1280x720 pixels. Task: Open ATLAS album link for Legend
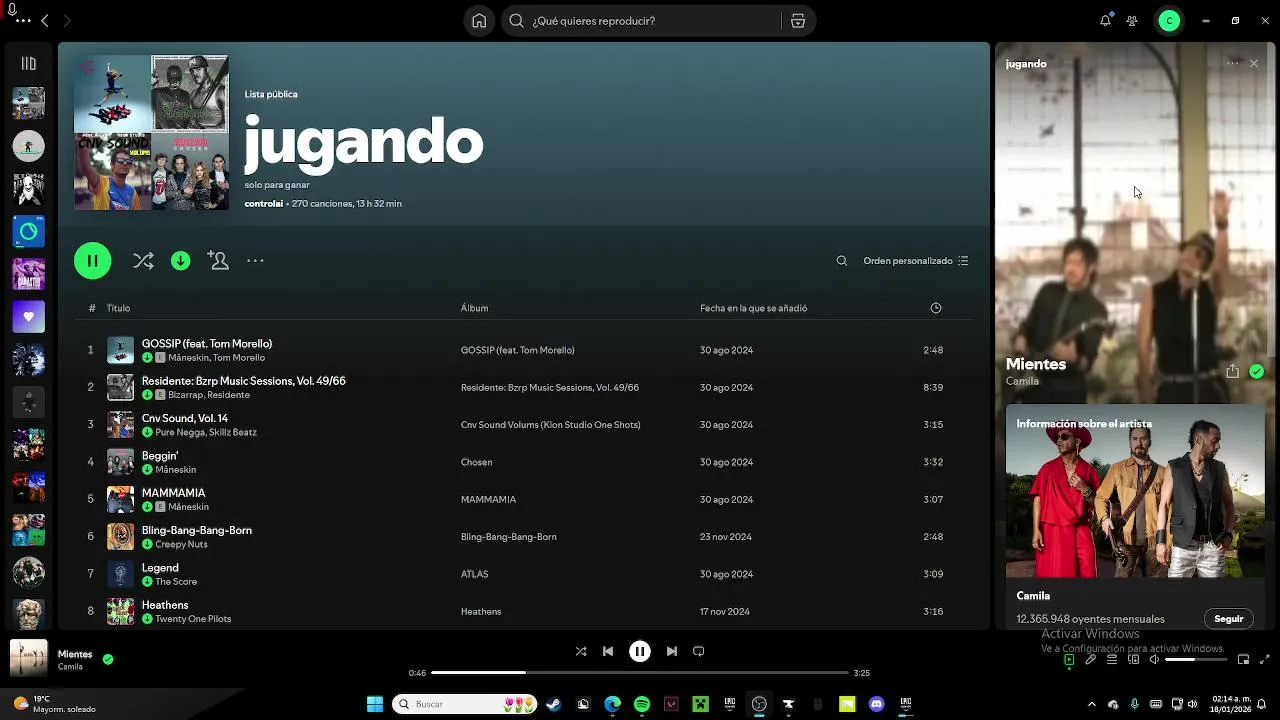click(474, 574)
